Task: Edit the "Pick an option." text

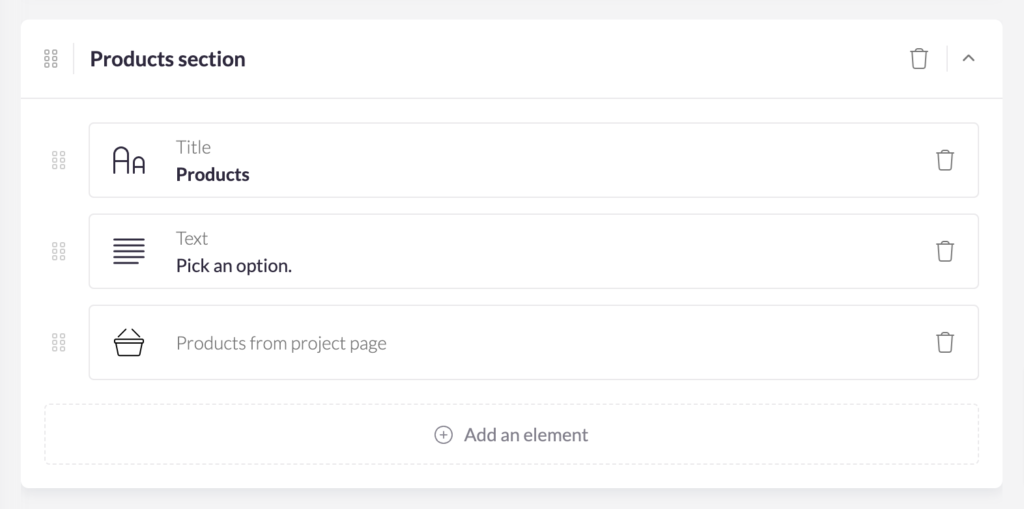Action: [x=234, y=267]
